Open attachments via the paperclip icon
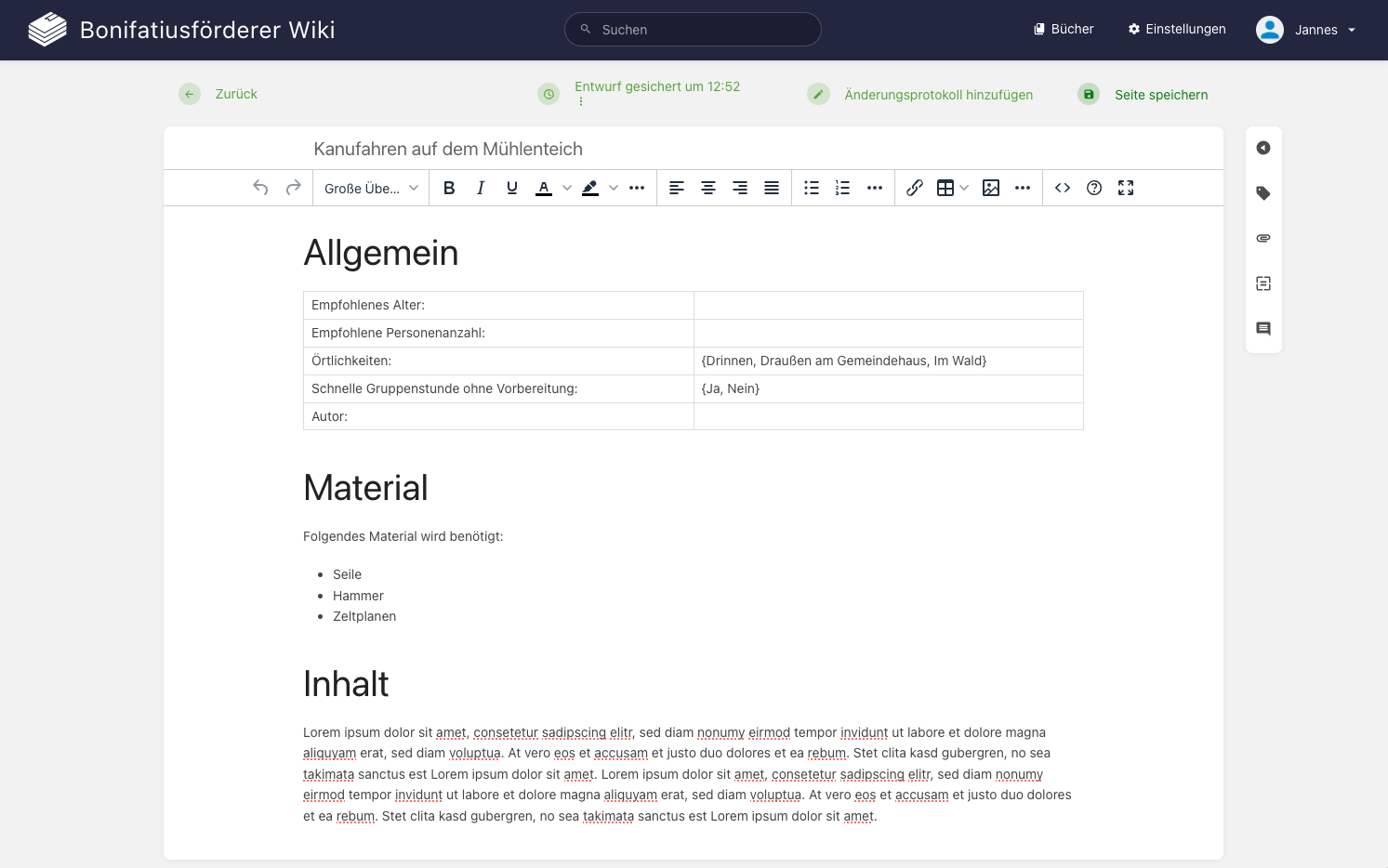The height and width of the screenshot is (868, 1388). (x=1263, y=238)
